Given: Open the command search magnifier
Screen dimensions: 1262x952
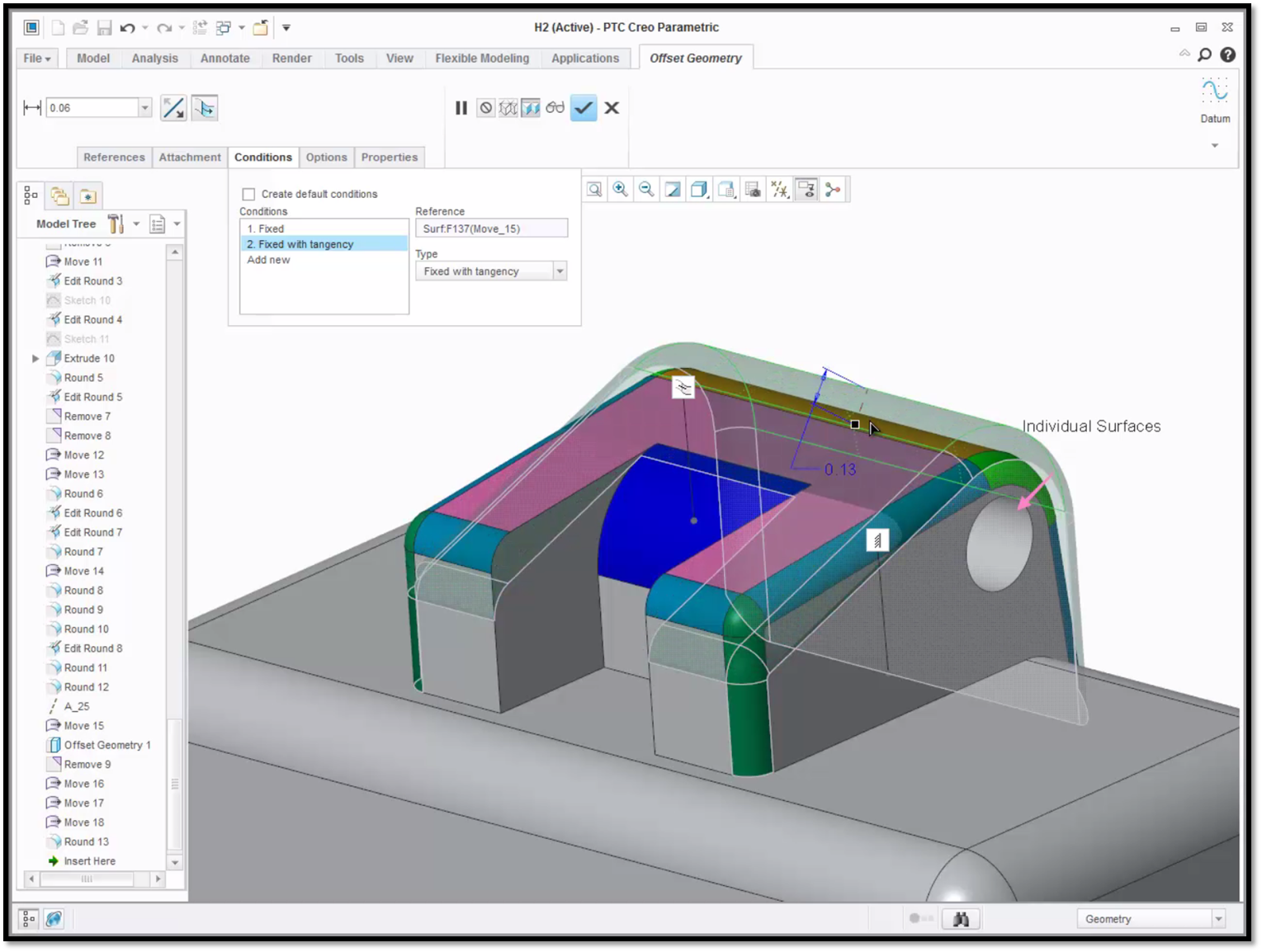Looking at the screenshot, I should tap(1205, 54).
